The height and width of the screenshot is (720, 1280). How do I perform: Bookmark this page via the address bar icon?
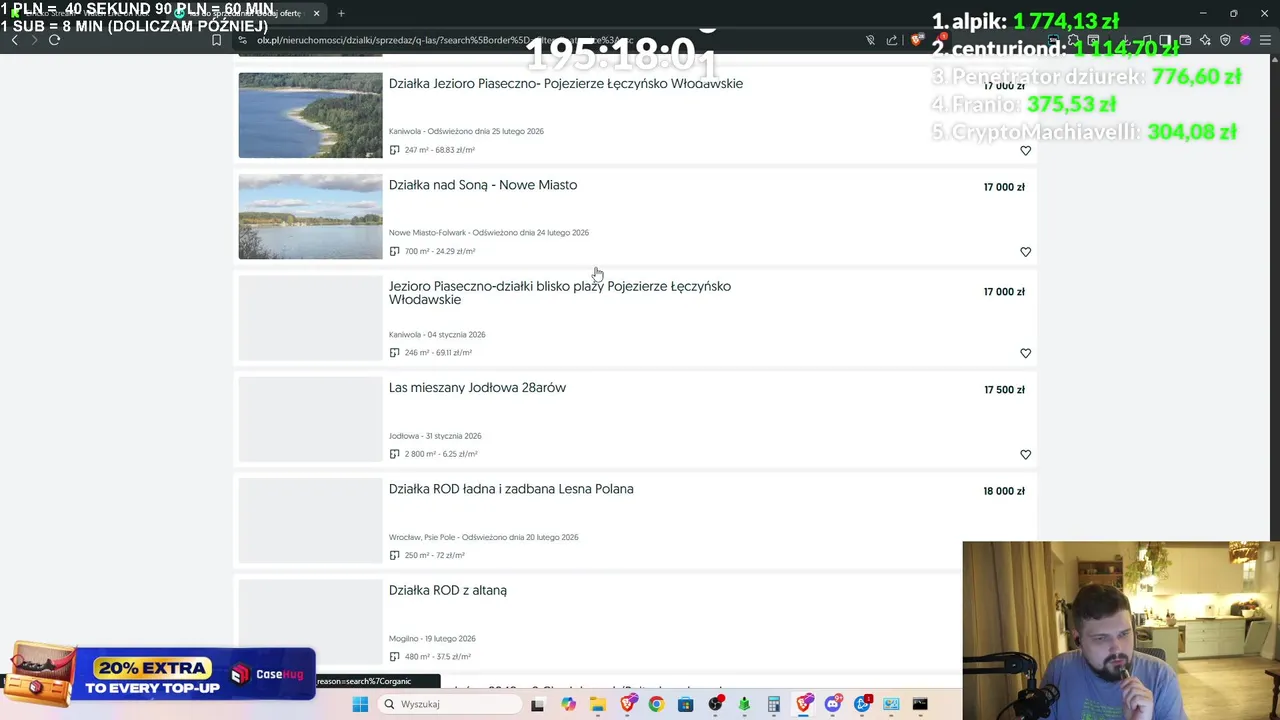216,40
